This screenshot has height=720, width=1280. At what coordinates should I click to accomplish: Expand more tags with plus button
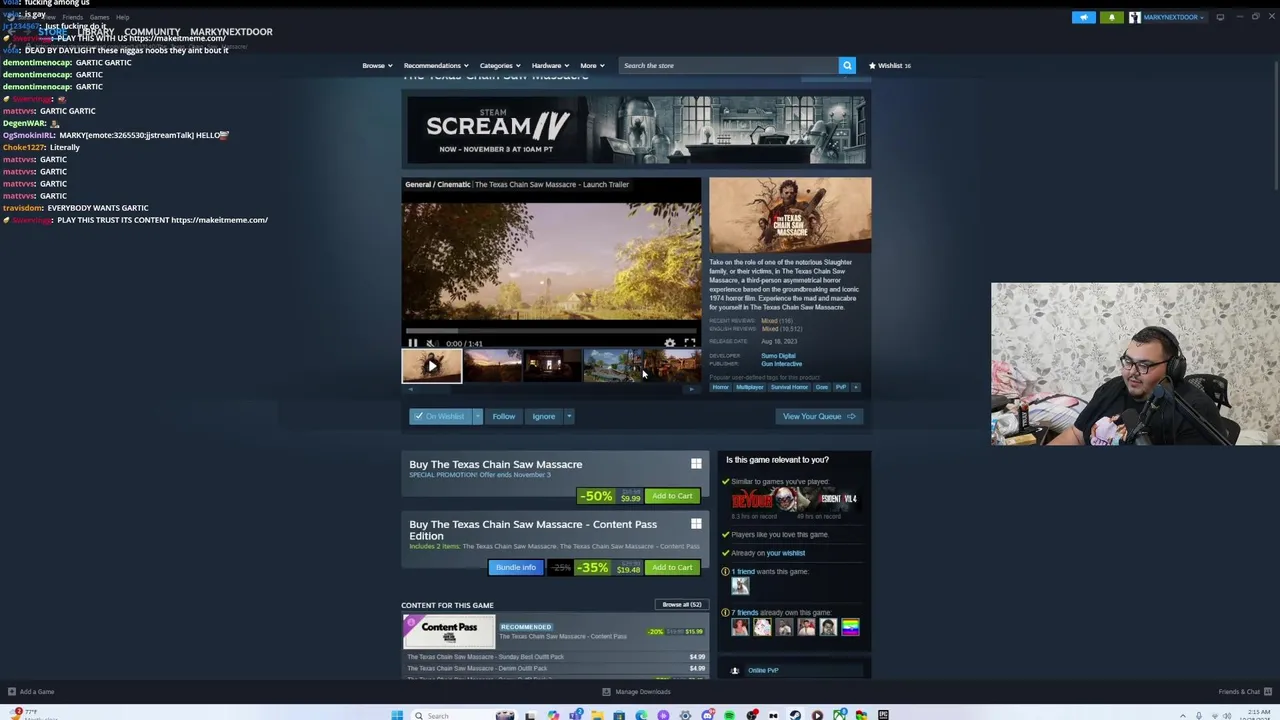coord(856,387)
